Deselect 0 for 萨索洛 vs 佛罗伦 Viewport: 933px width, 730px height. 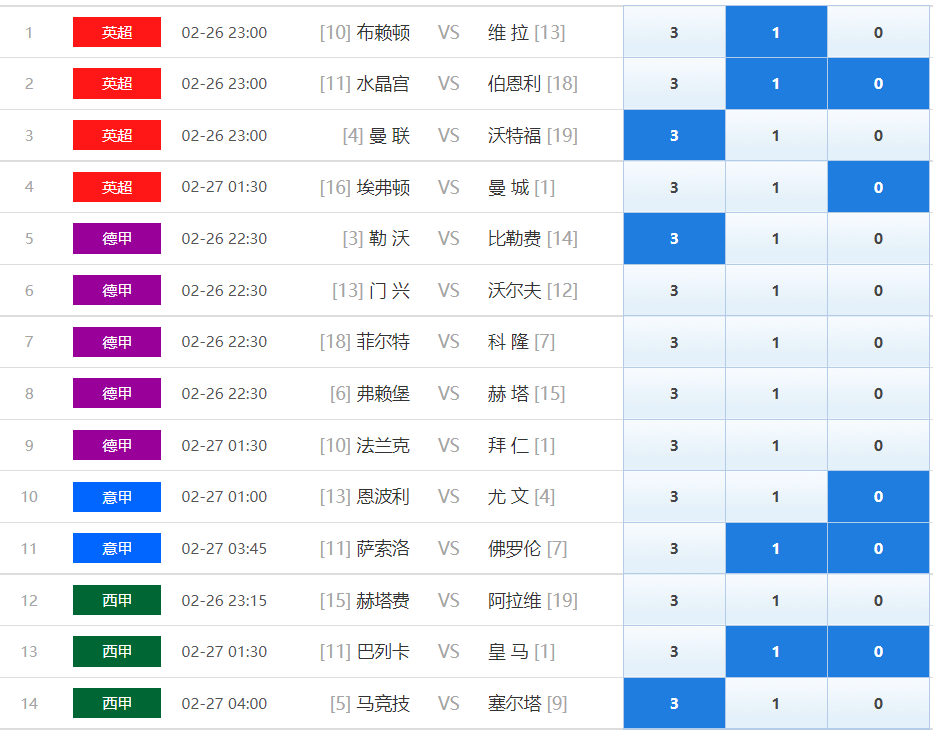[x=878, y=549]
